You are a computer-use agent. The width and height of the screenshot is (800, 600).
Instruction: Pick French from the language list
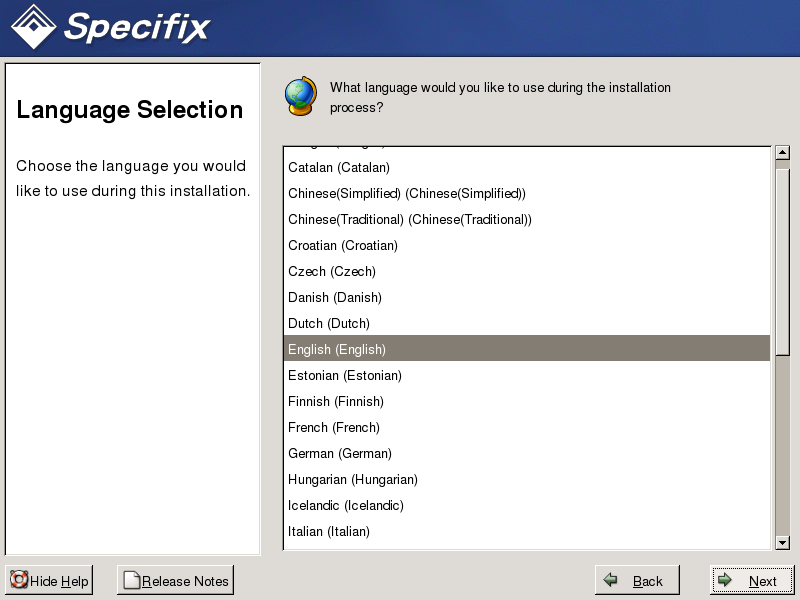[x=334, y=428]
